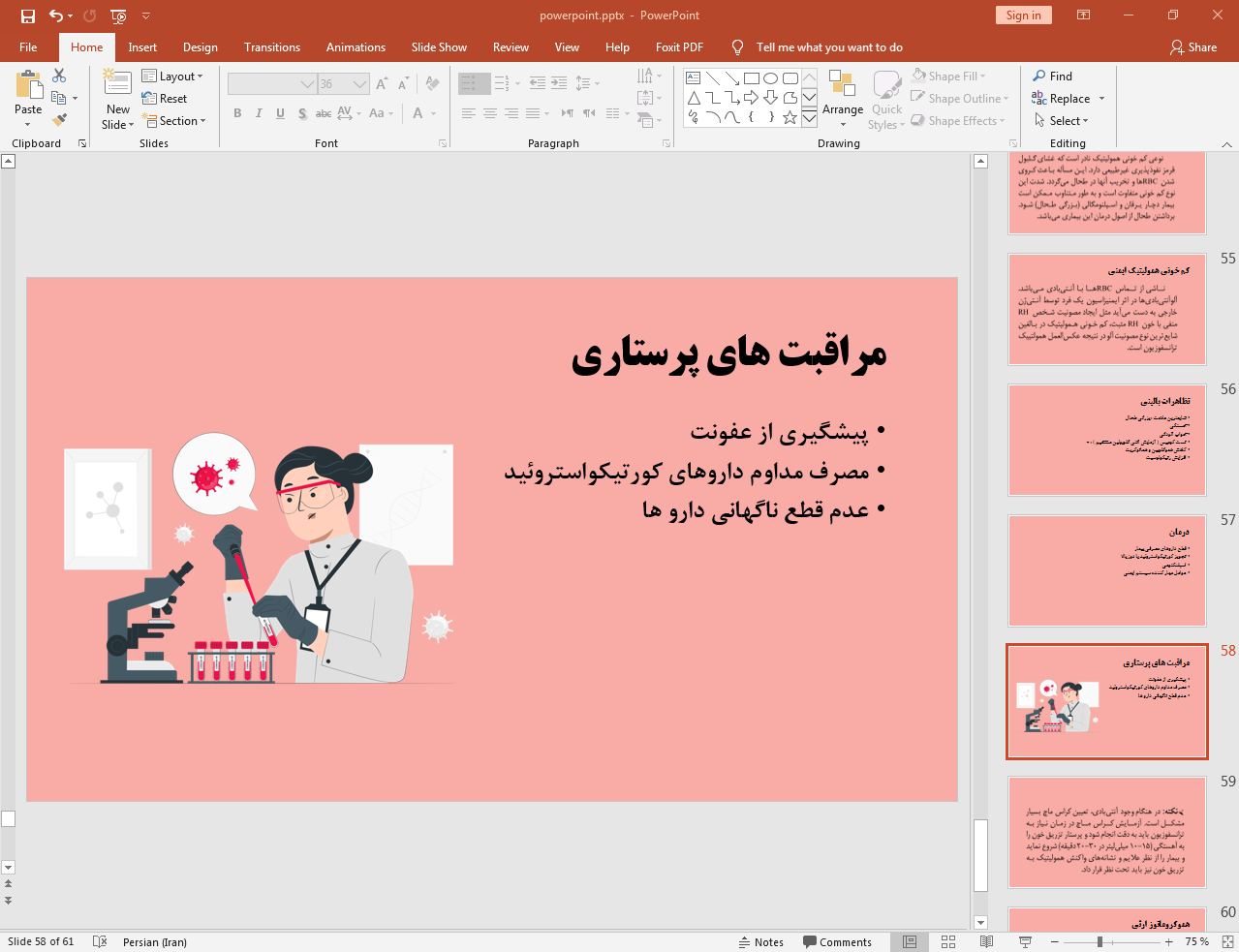Open the File tab
This screenshot has width=1239, height=952.
click(28, 47)
